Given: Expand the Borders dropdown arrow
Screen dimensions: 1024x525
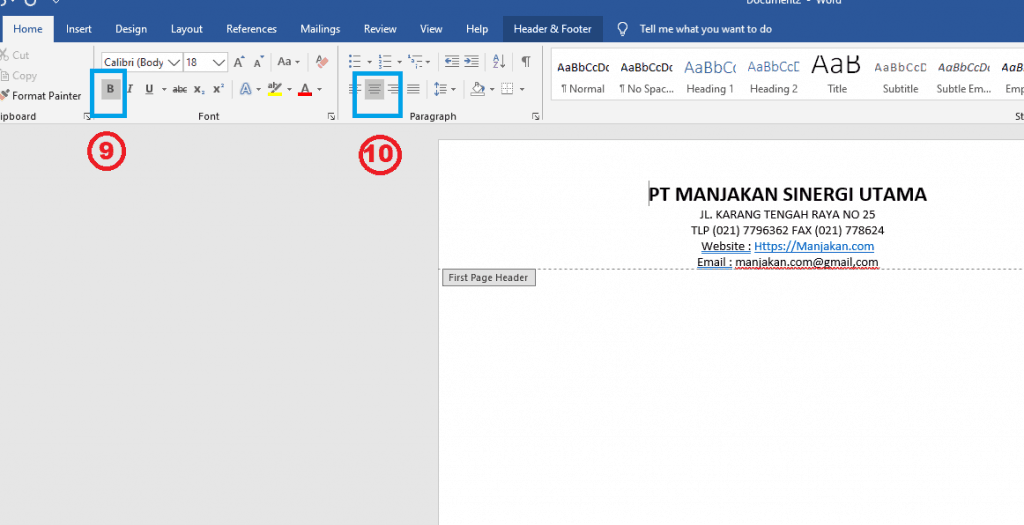Looking at the screenshot, I should [x=522, y=89].
